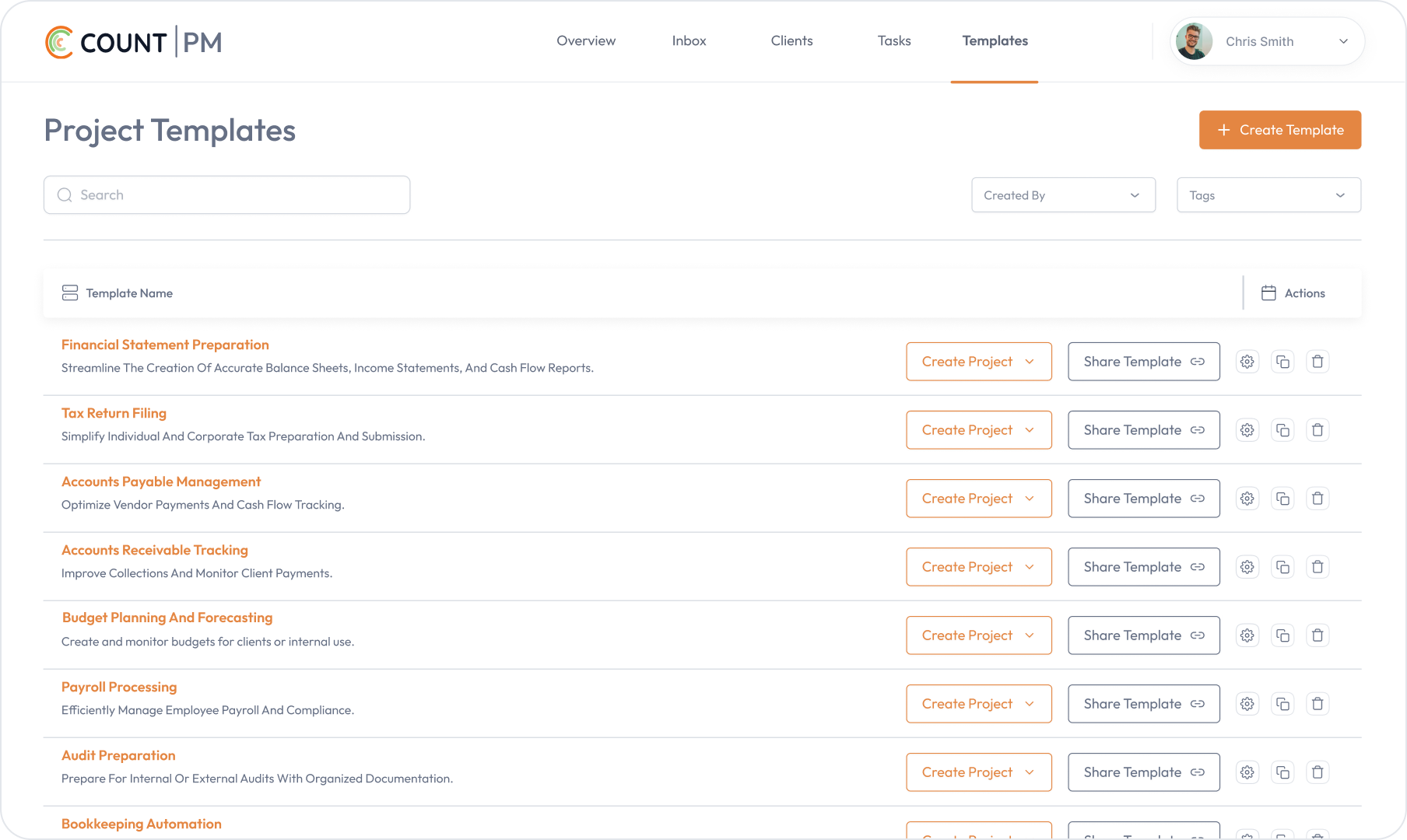1407x840 pixels.
Task: Expand Create Project options for Tax Return Filing
Action: (x=1030, y=429)
